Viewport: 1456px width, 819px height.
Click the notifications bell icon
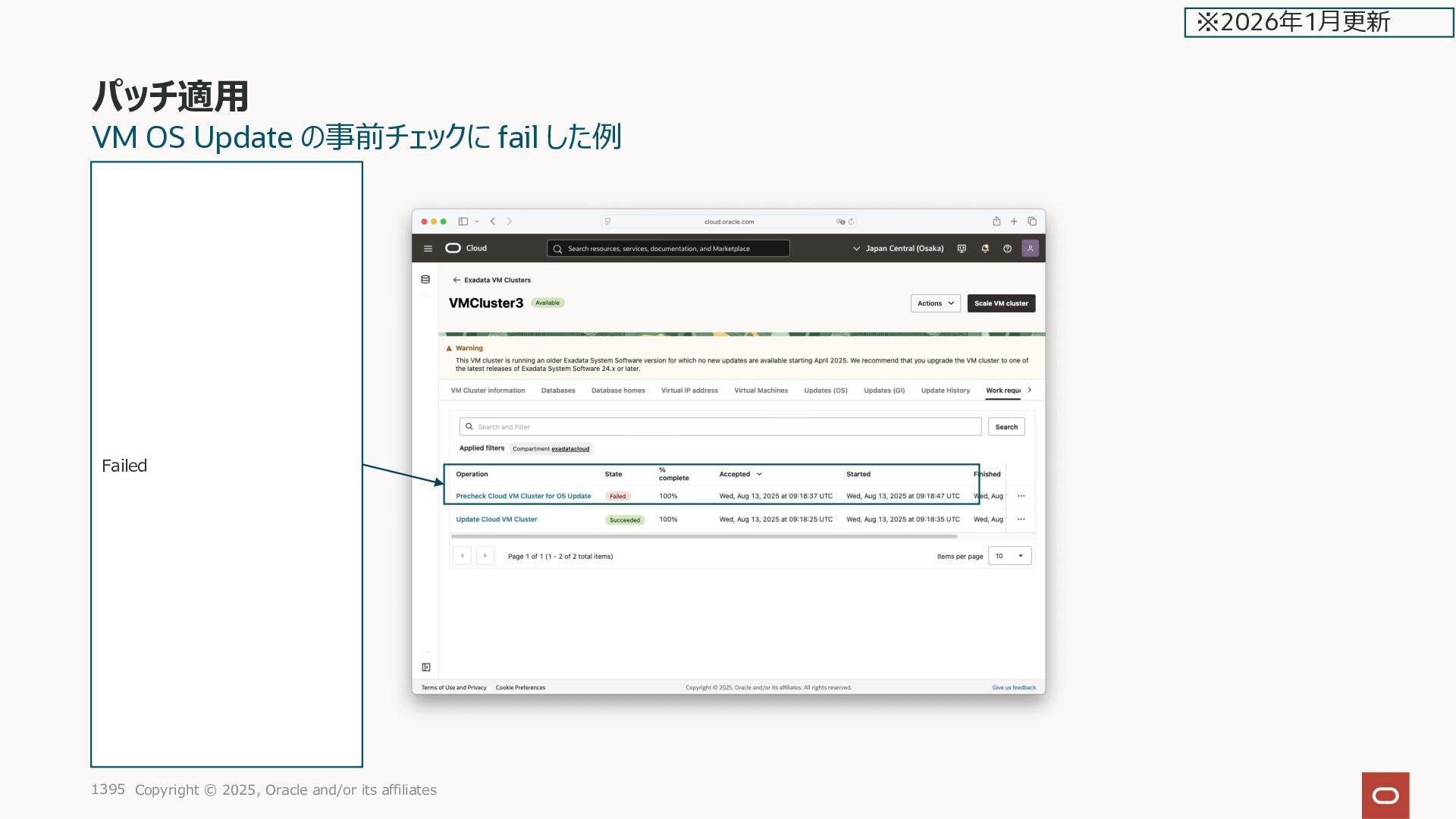point(984,249)
